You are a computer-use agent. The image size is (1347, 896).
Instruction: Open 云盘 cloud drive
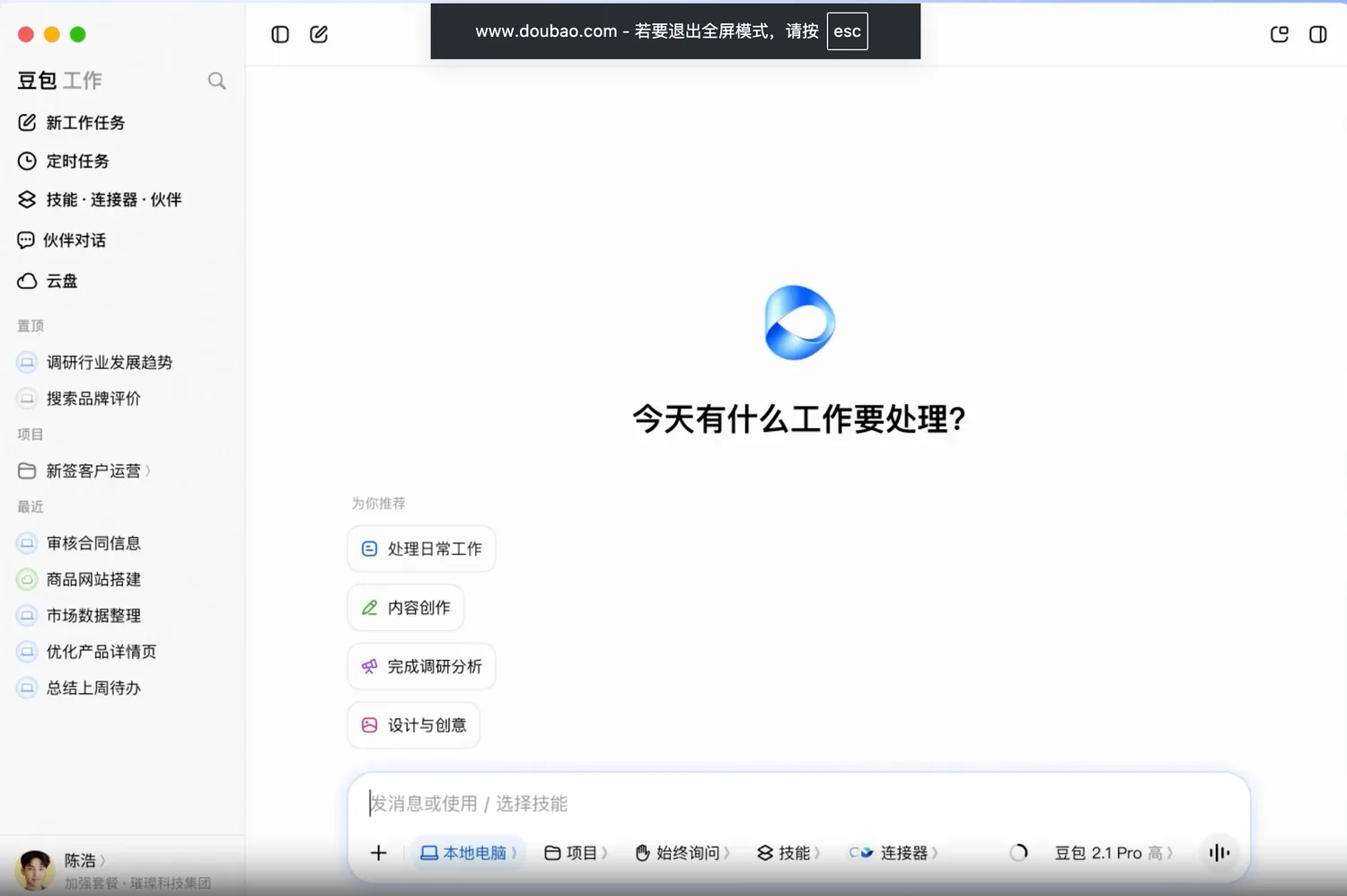pyautogui.click(x=48, y=281)
